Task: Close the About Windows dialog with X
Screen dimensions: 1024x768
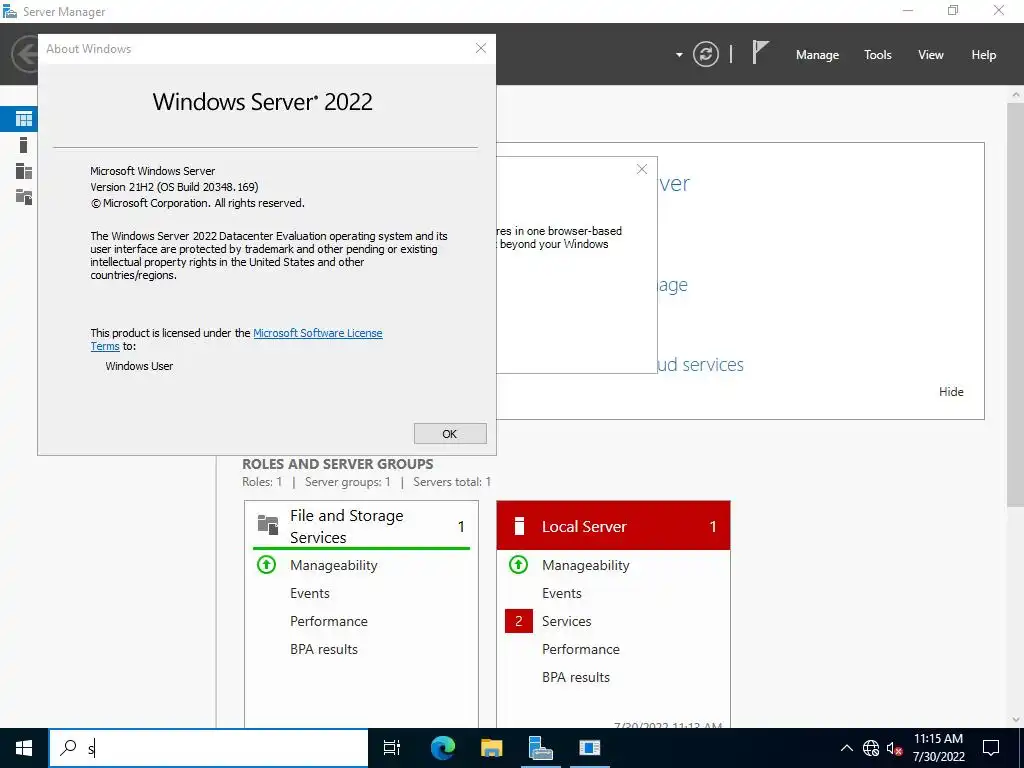Action: click(x=481, y=48)
